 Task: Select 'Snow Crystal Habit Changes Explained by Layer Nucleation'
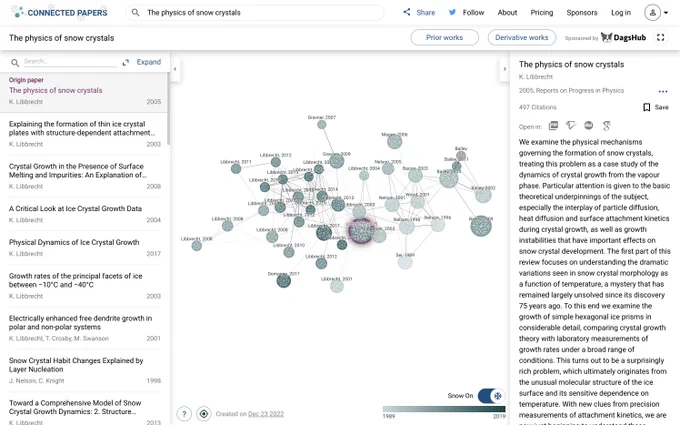tap(85, 370)
